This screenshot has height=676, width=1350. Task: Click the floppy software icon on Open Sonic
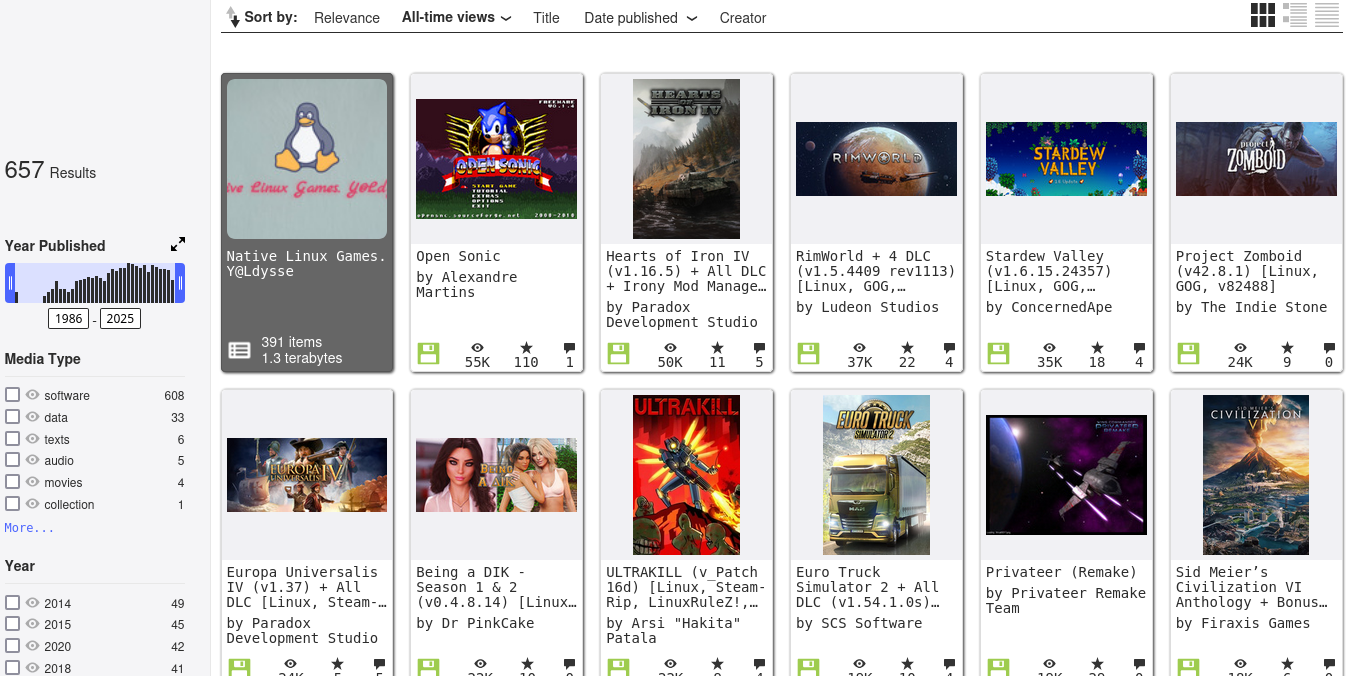428,353
